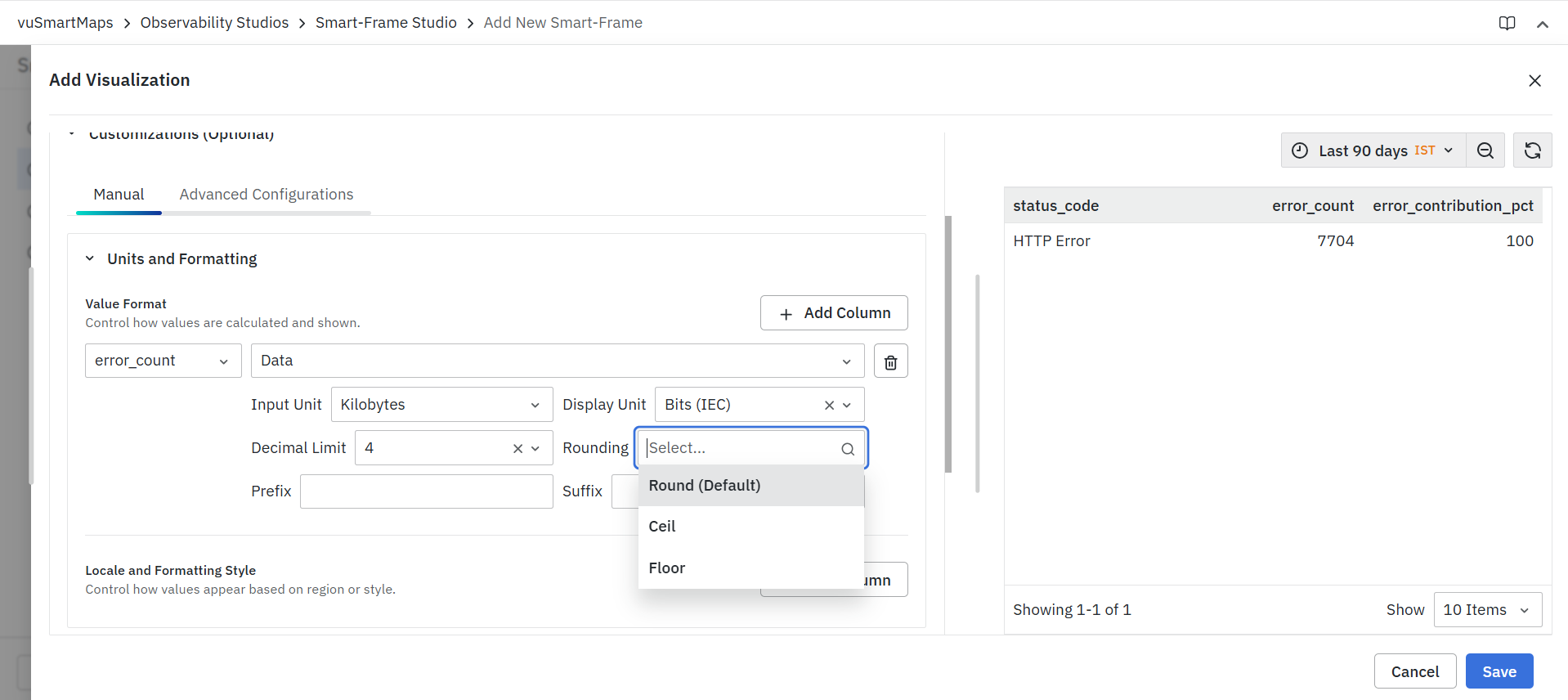Click the error_contribution_pct column header
Image resolution: width=1568 pixels, height=700 pixels.
pos(1453,206)
